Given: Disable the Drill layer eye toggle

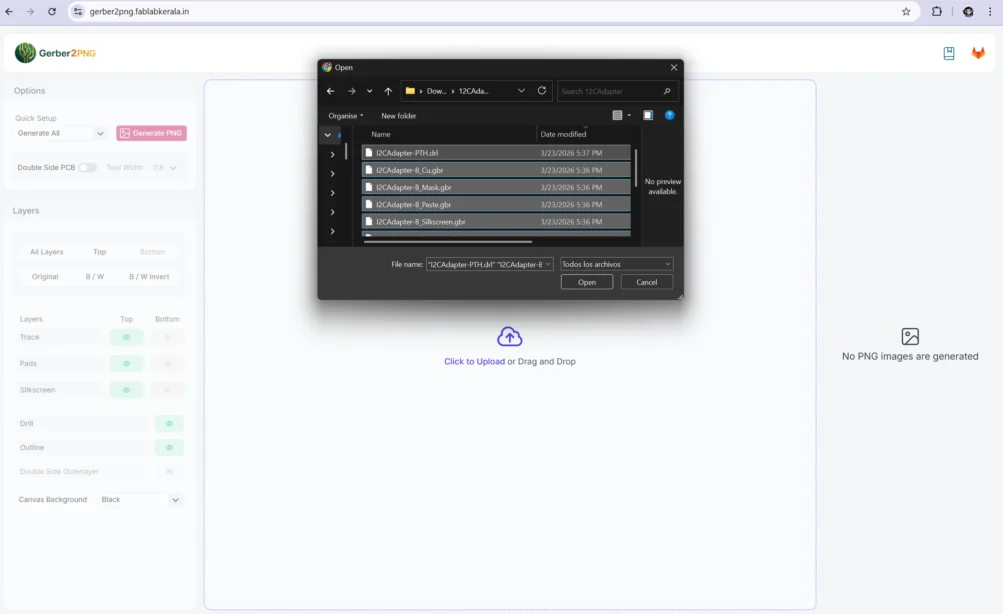Looking at the screenshot, I should [x=168, y=423].
